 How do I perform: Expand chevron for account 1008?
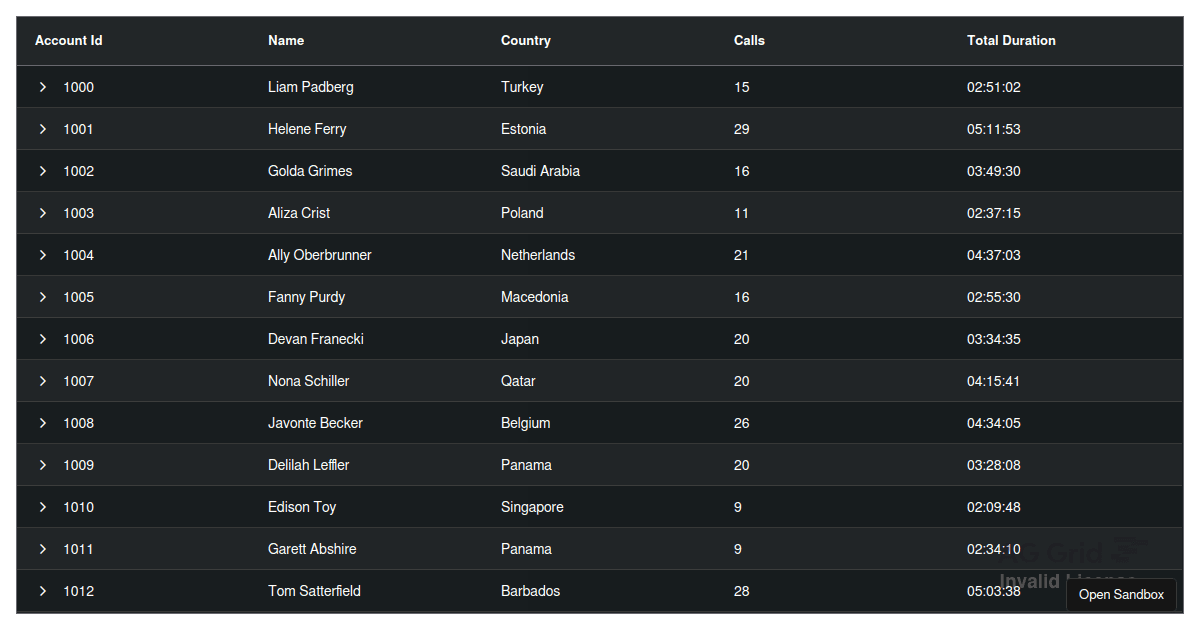coord(43,423)
